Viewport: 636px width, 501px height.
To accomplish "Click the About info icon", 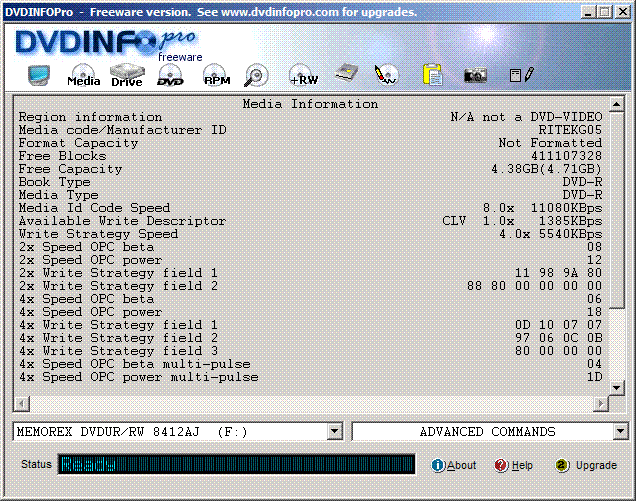I will [438, 465].
